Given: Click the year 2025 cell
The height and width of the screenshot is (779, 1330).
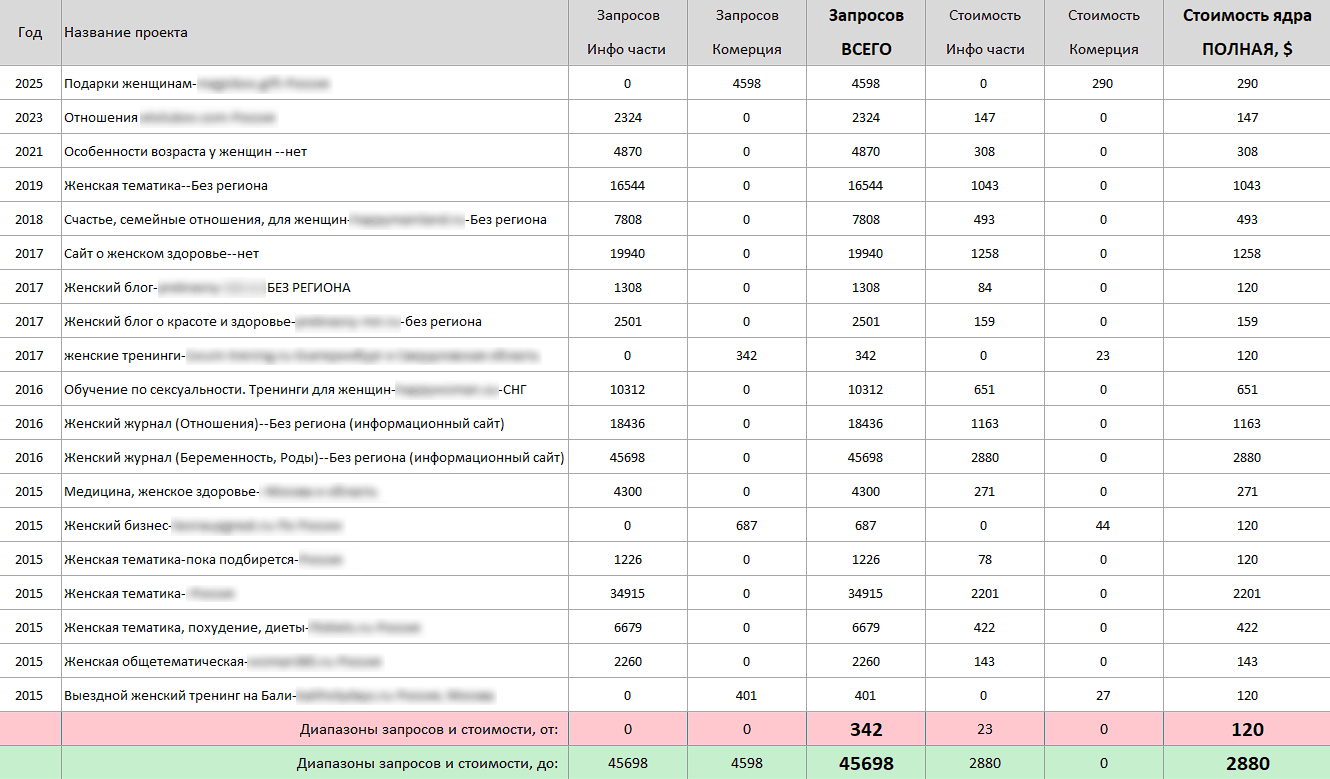Looking at the screenshot, I should tap(30, 84).
